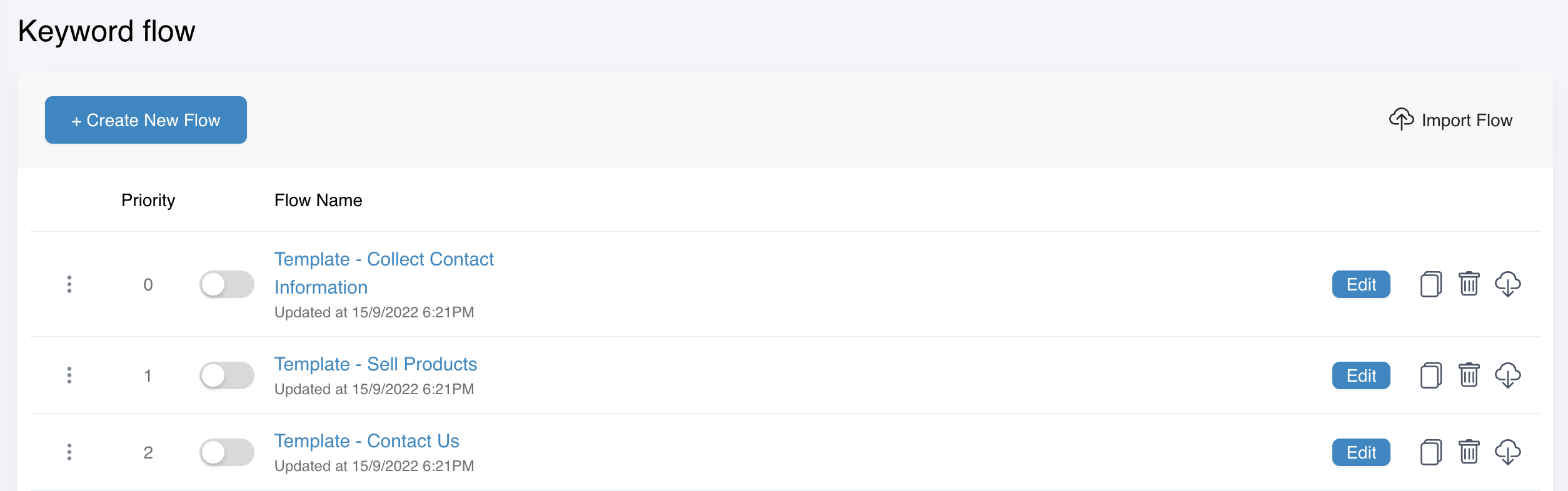The image size is (1568, 491).
Task: Open the three-dot menu for priority 1
Action: [69, 375]
